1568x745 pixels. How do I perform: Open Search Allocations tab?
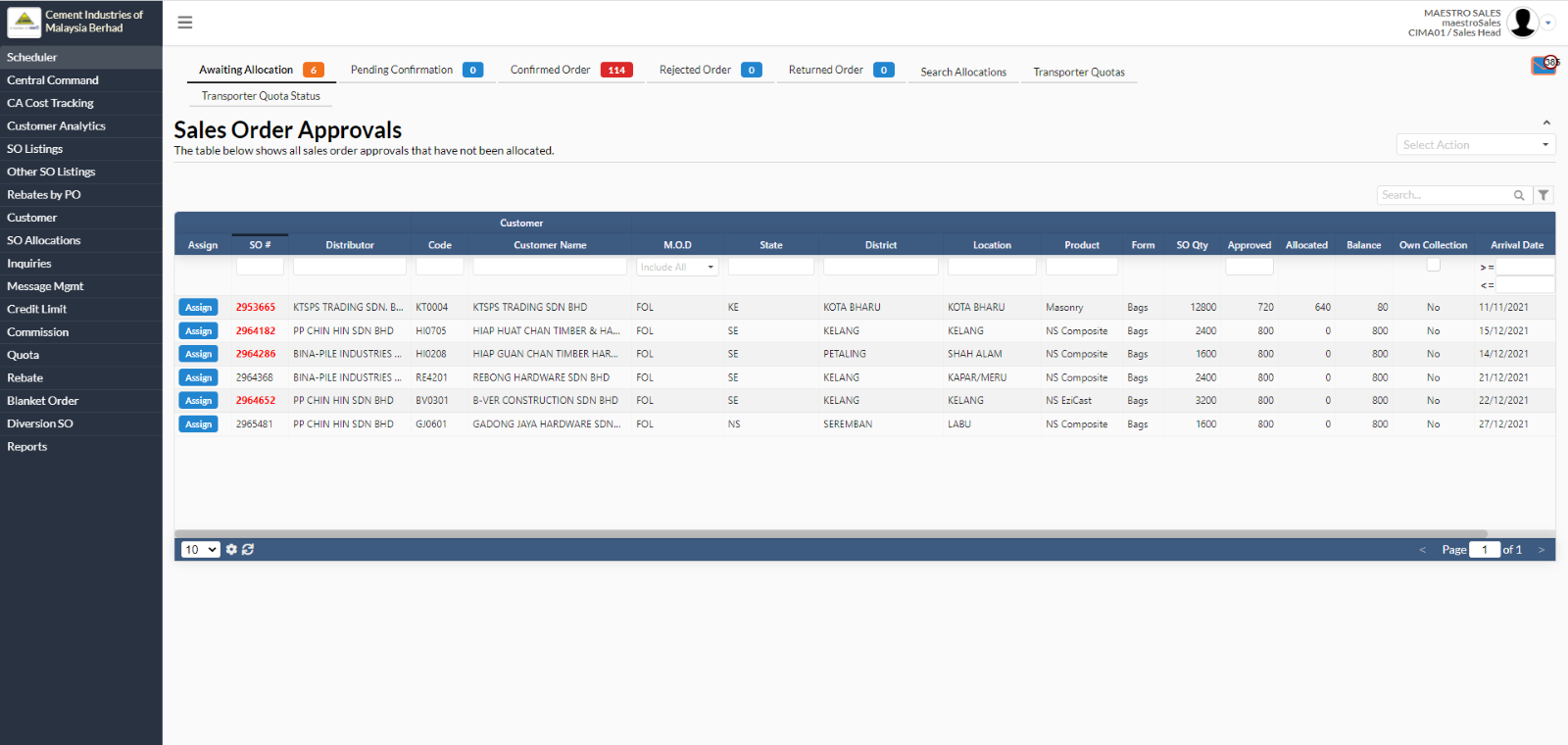963,73
